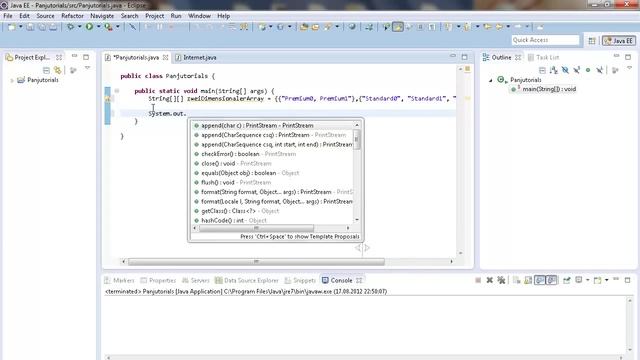Click the autocomplete popup vertical scrollbar thumb
Viewport: 640px width, 360px height.
click(x=357, y=140)
